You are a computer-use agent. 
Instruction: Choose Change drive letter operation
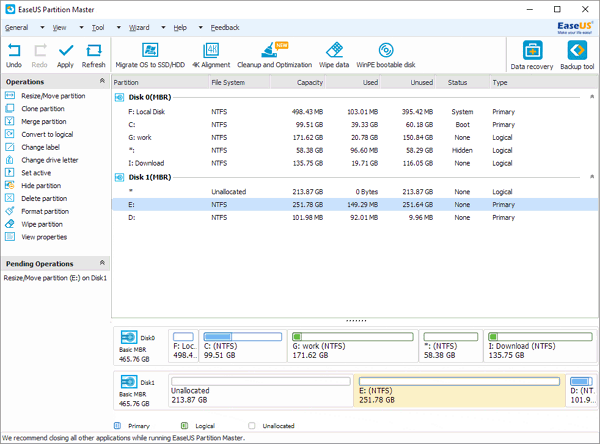[42, 160]
